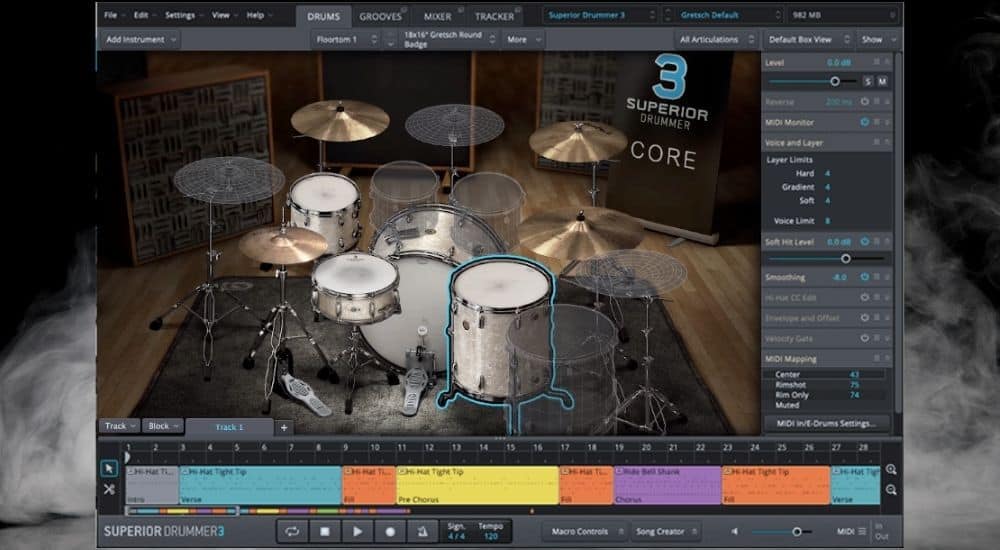Click the Level slider handle
The image size is (1000, 550).
(x=835, y=82)
